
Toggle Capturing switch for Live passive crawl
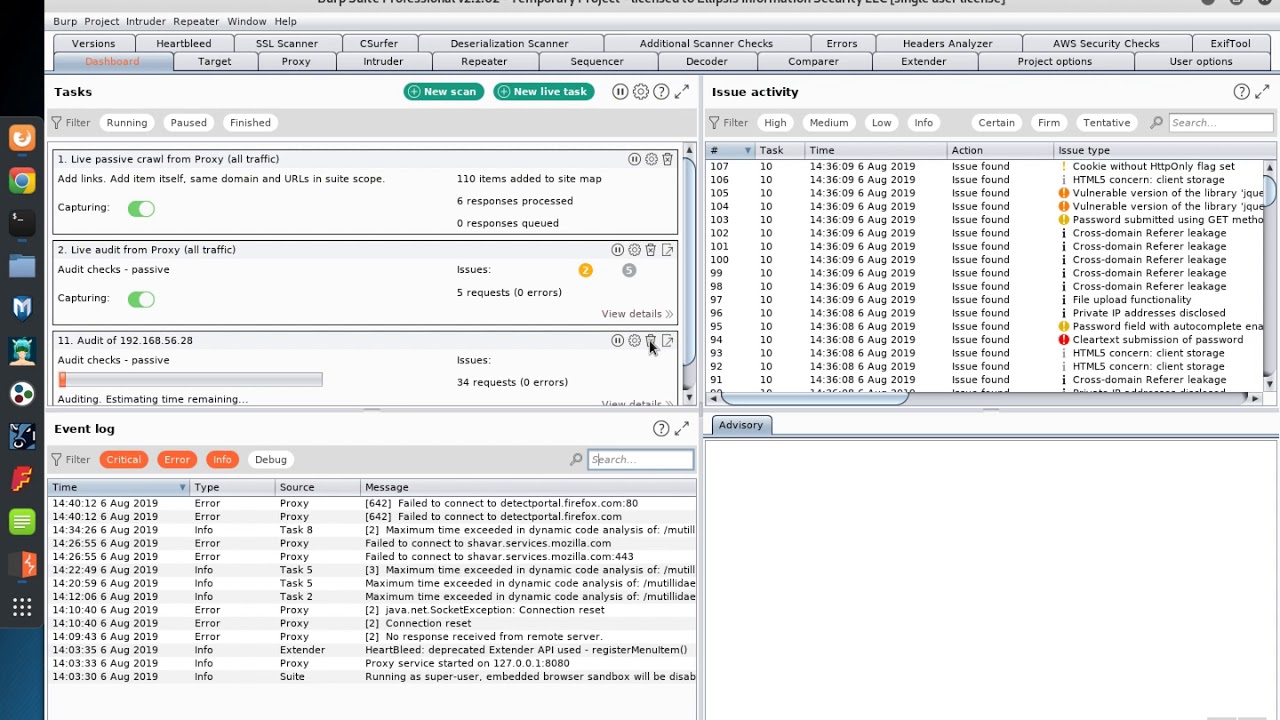point(141,208)
